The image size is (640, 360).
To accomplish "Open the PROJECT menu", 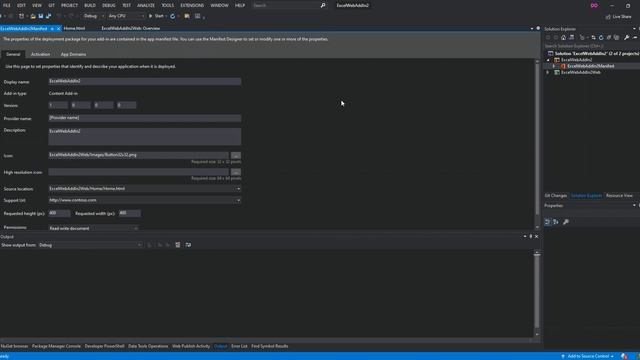I will [69, 5].
